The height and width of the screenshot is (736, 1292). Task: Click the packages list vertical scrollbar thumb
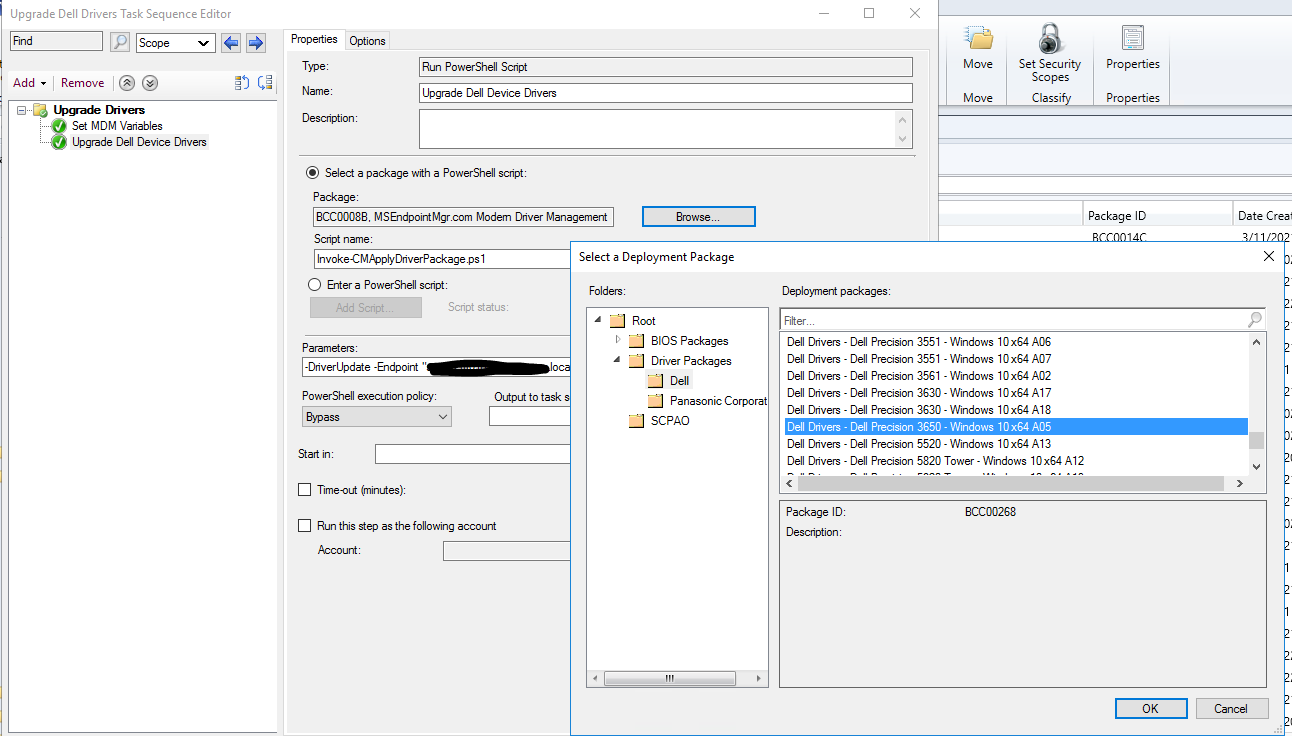coord(1257,440)
